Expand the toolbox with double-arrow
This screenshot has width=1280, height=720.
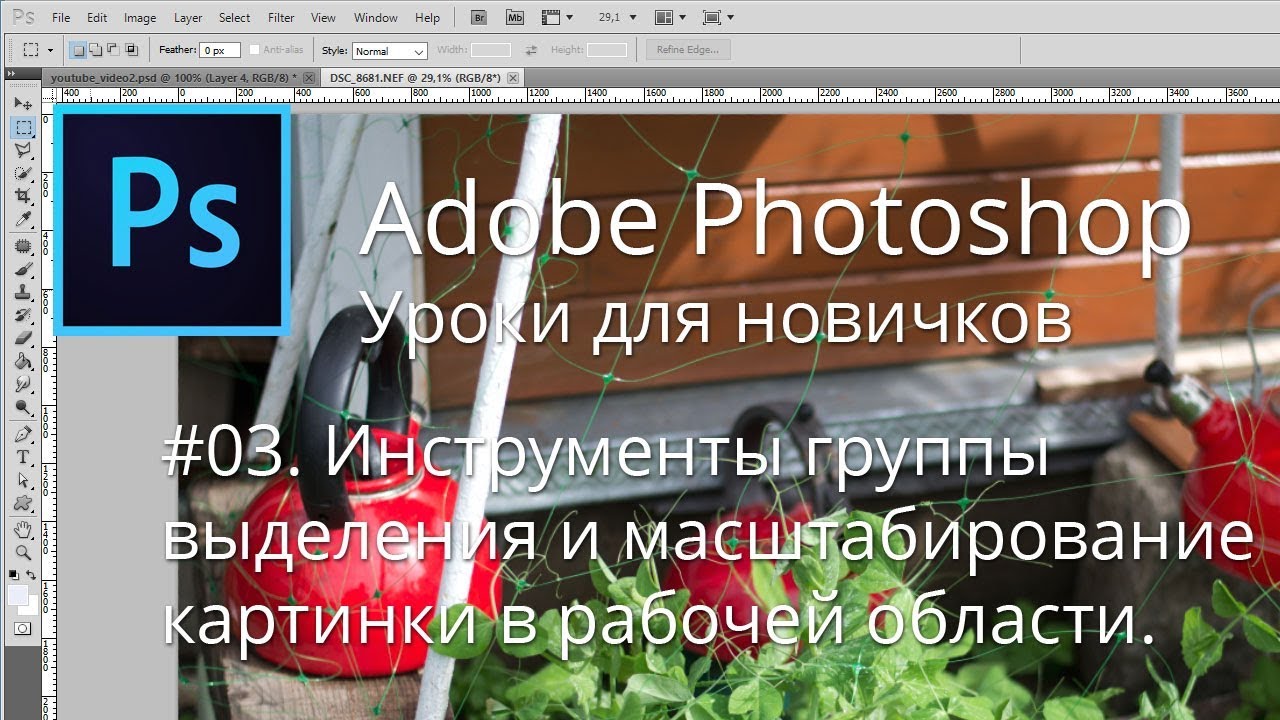[11, 75]
